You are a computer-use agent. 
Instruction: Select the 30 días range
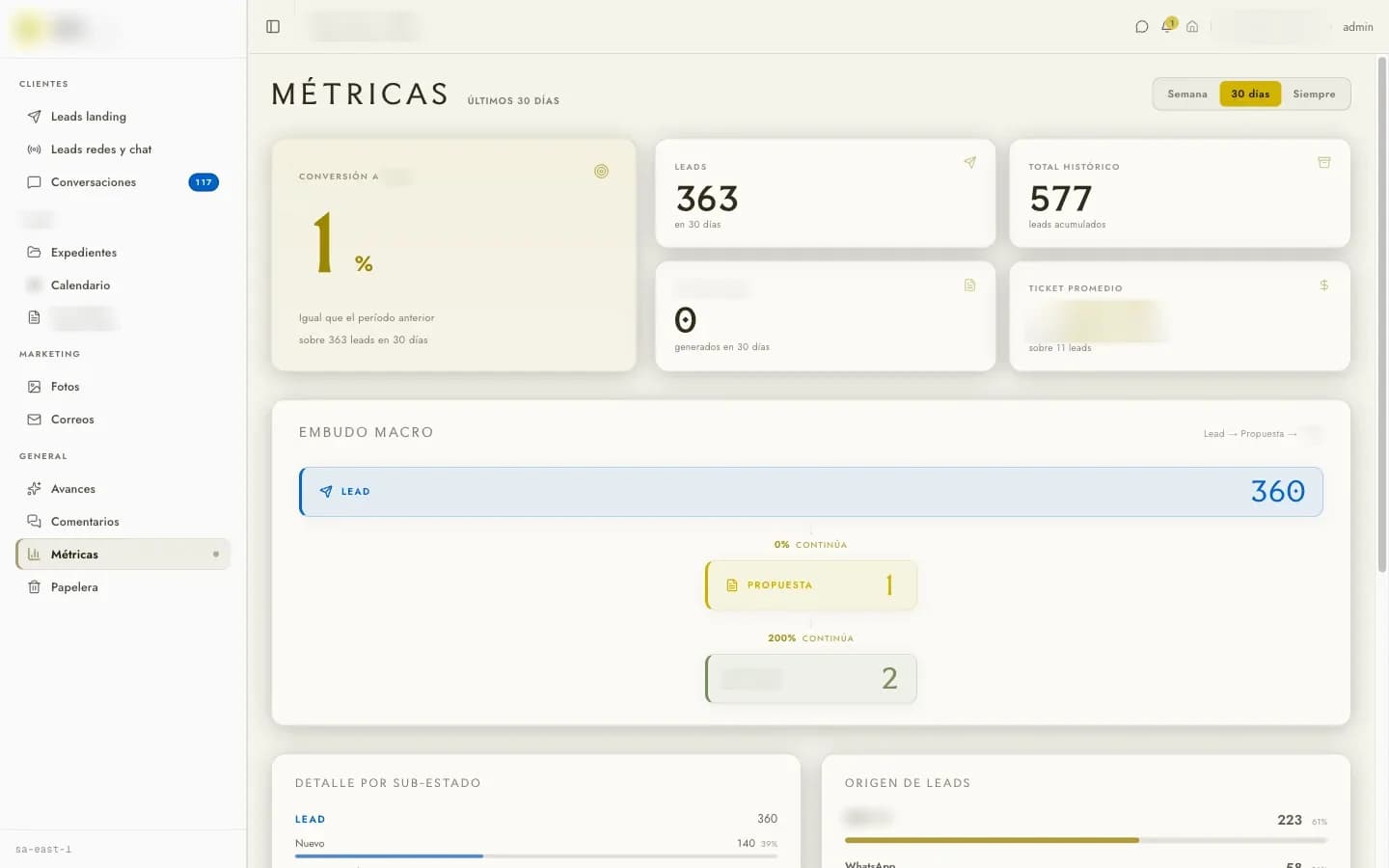(x=1250, y=95)
